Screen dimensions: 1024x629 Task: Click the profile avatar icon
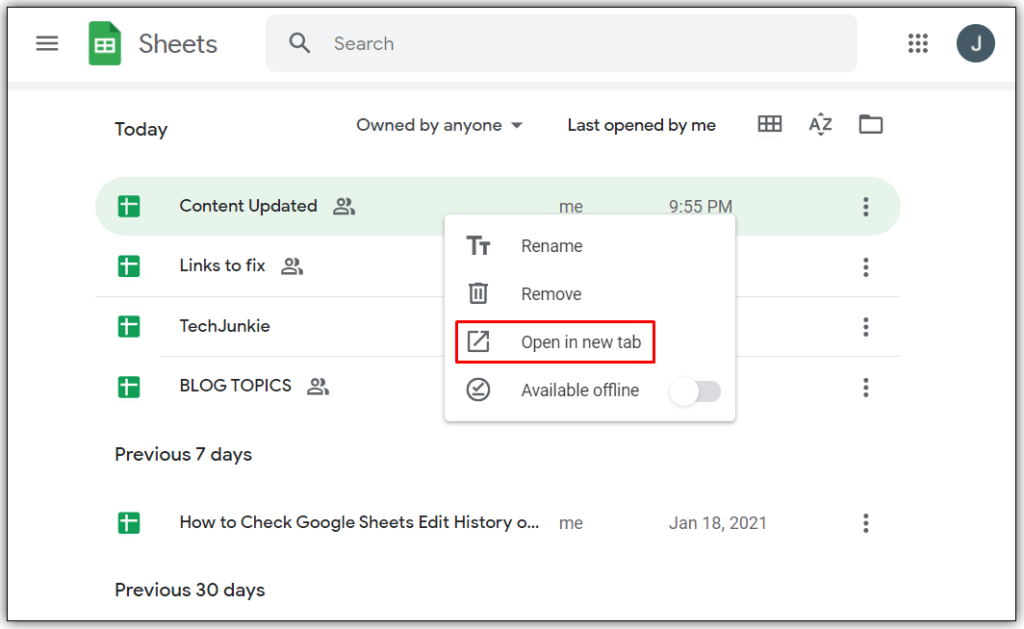(x=975, y=43)
